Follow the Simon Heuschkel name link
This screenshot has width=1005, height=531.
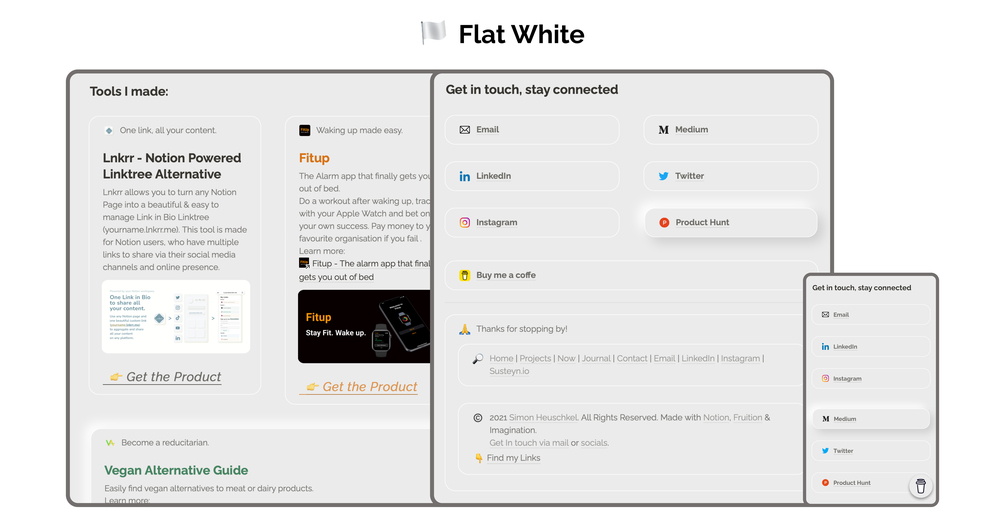tap(543, 417)
